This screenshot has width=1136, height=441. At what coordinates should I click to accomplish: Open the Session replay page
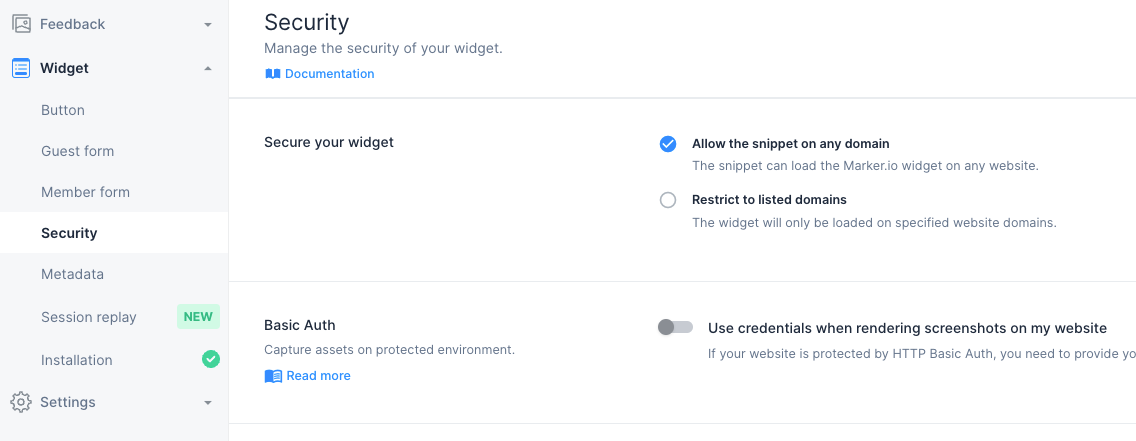(x=88, y=317)
